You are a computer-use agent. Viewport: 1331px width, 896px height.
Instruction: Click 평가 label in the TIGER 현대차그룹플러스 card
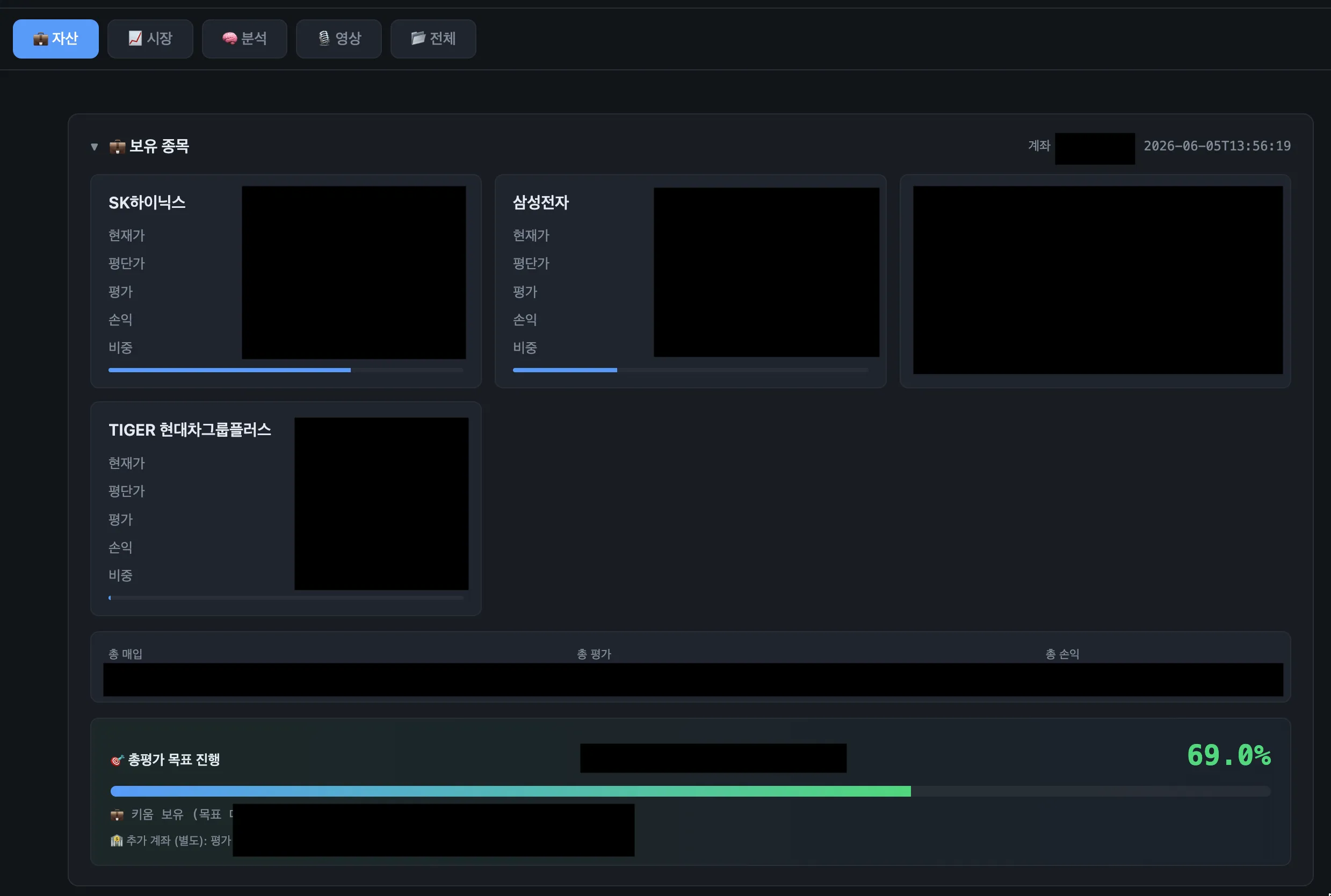point(120,519)
